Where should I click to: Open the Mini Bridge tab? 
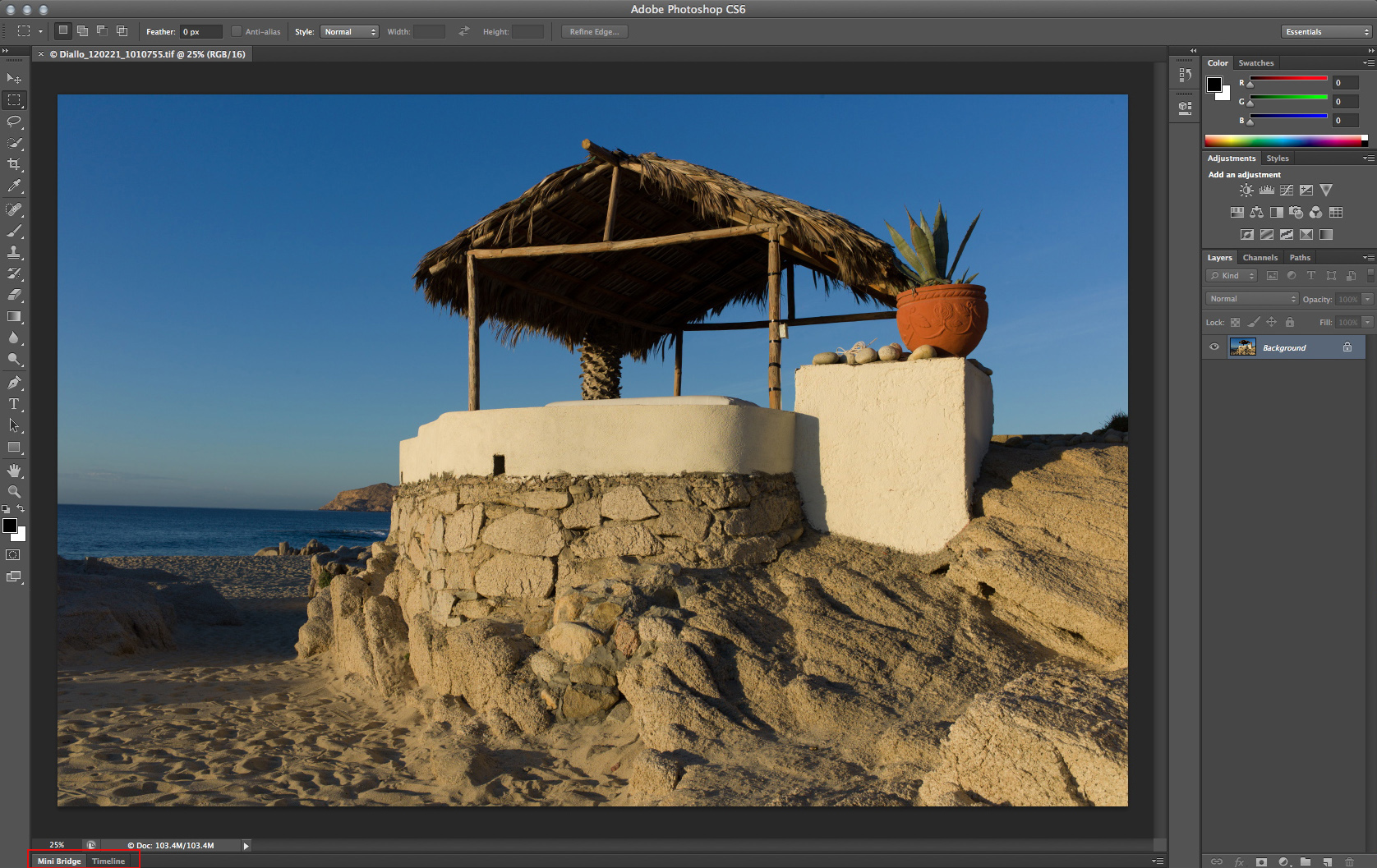(x=59, y=861)
